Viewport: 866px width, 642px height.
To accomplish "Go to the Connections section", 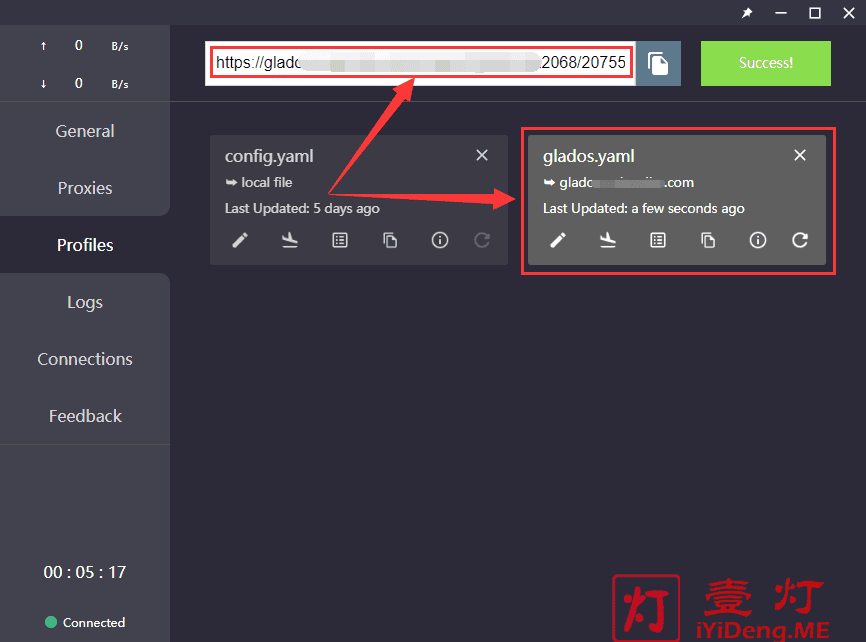I will (85, 359).
